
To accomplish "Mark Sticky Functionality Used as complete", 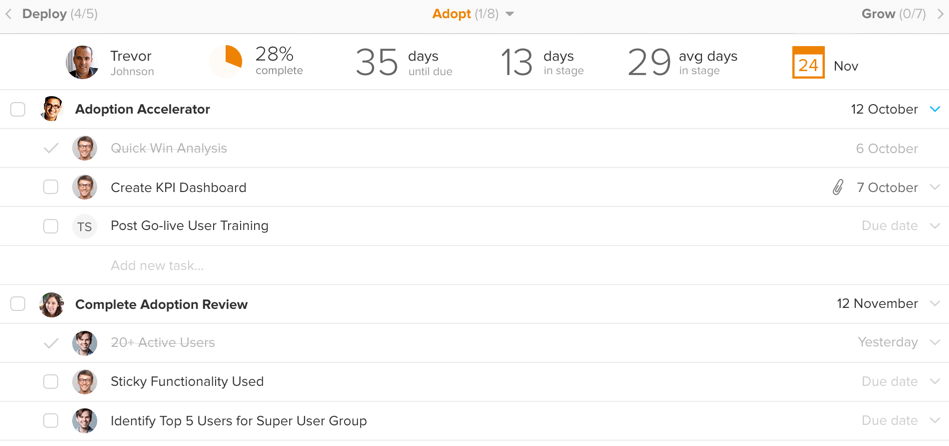I will tap(51, 381).
